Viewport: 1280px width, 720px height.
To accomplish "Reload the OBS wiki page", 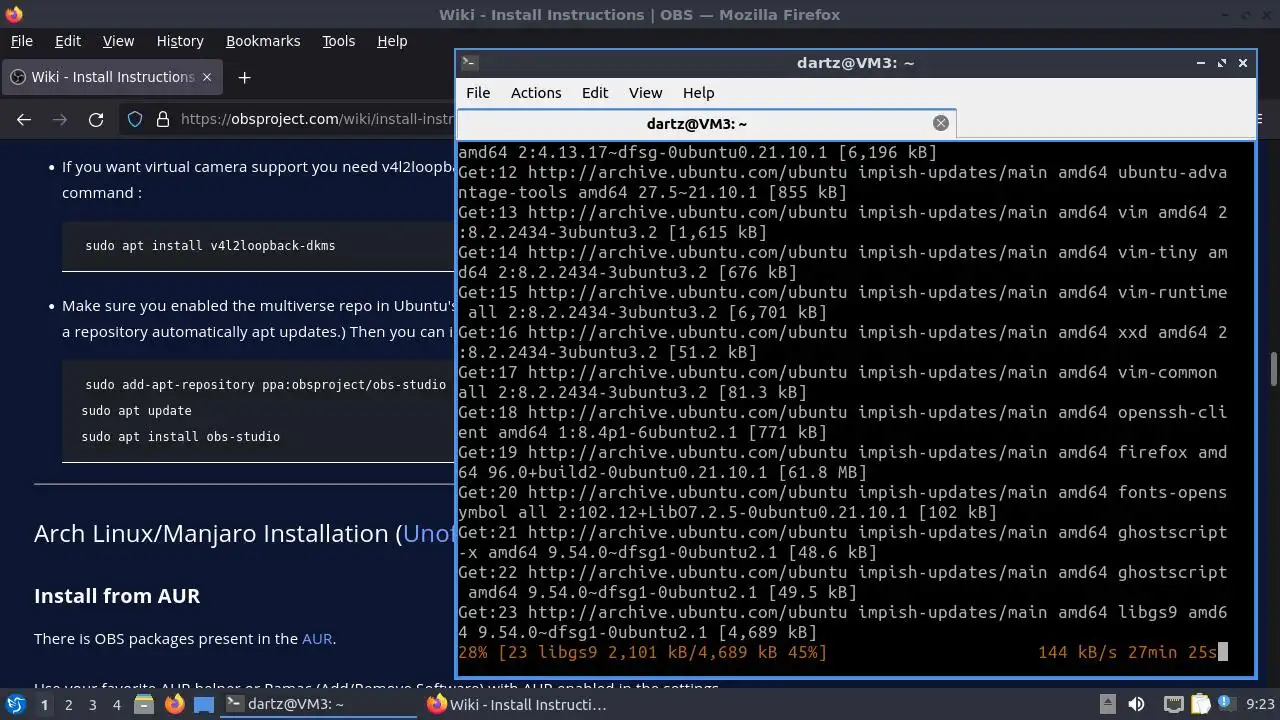I will (x=96, y=119).
